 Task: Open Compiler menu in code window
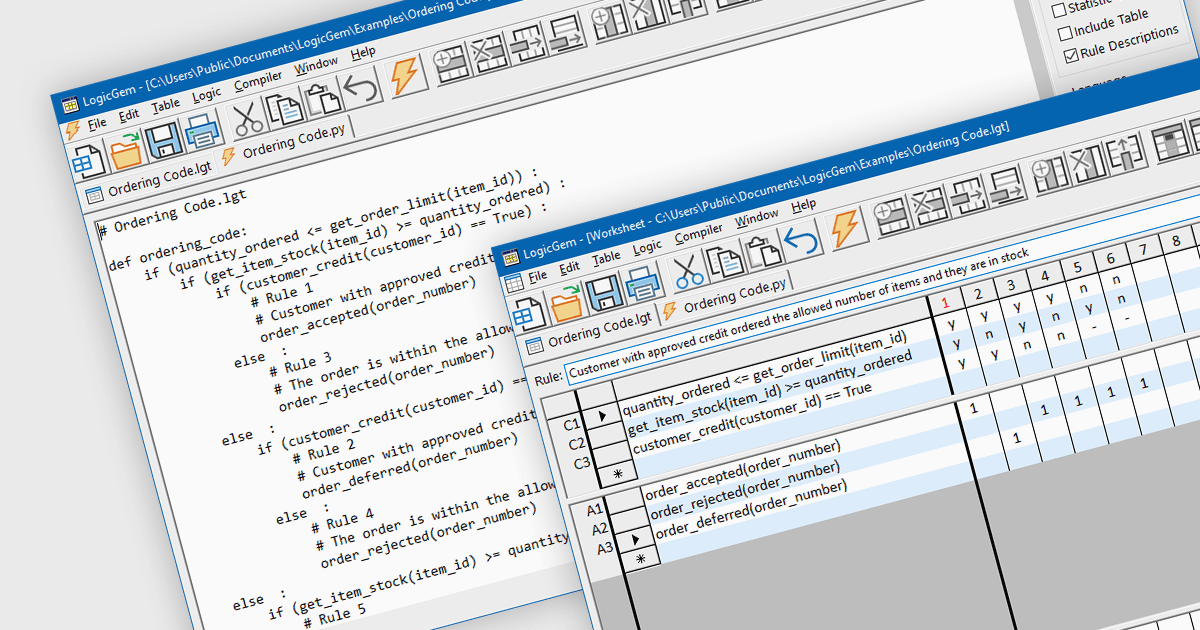pyautogui.click(x=258, y=80)
